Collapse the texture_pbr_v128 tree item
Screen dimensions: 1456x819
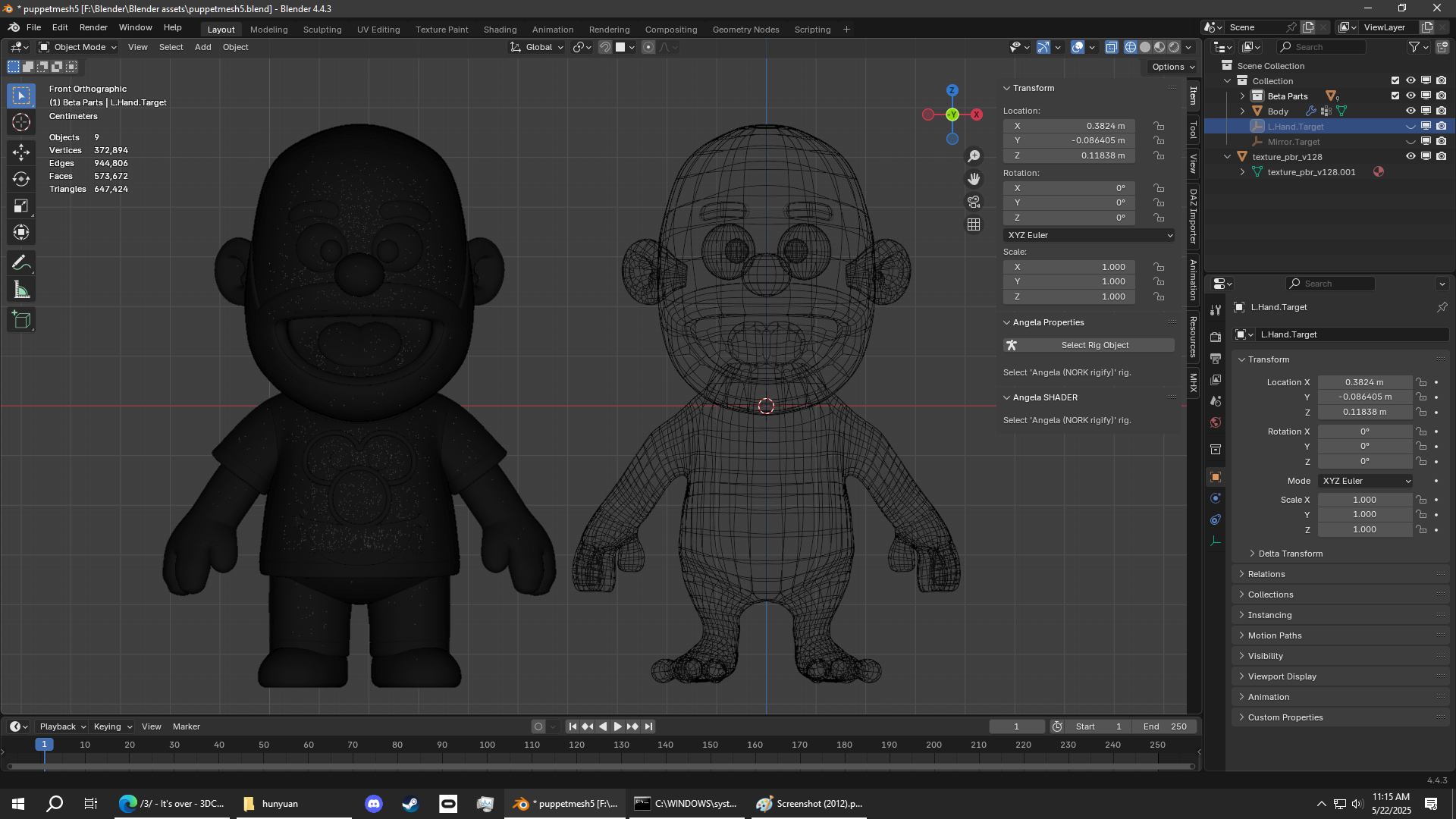coord(1228,156)
